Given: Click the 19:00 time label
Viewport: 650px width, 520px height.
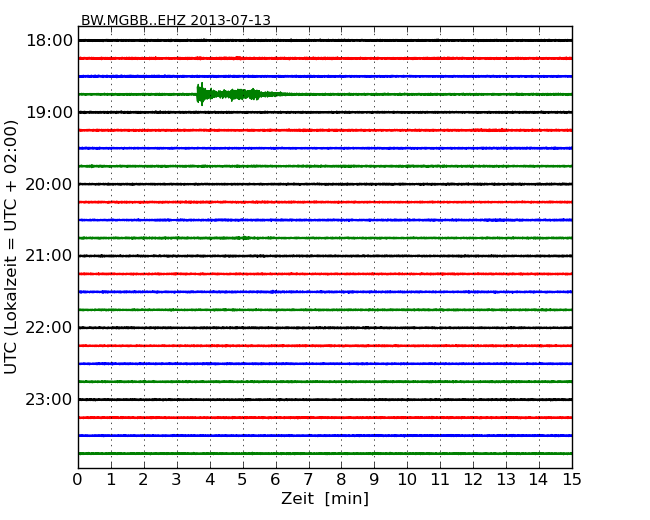Looking at the screenshot, I should 49,112.
